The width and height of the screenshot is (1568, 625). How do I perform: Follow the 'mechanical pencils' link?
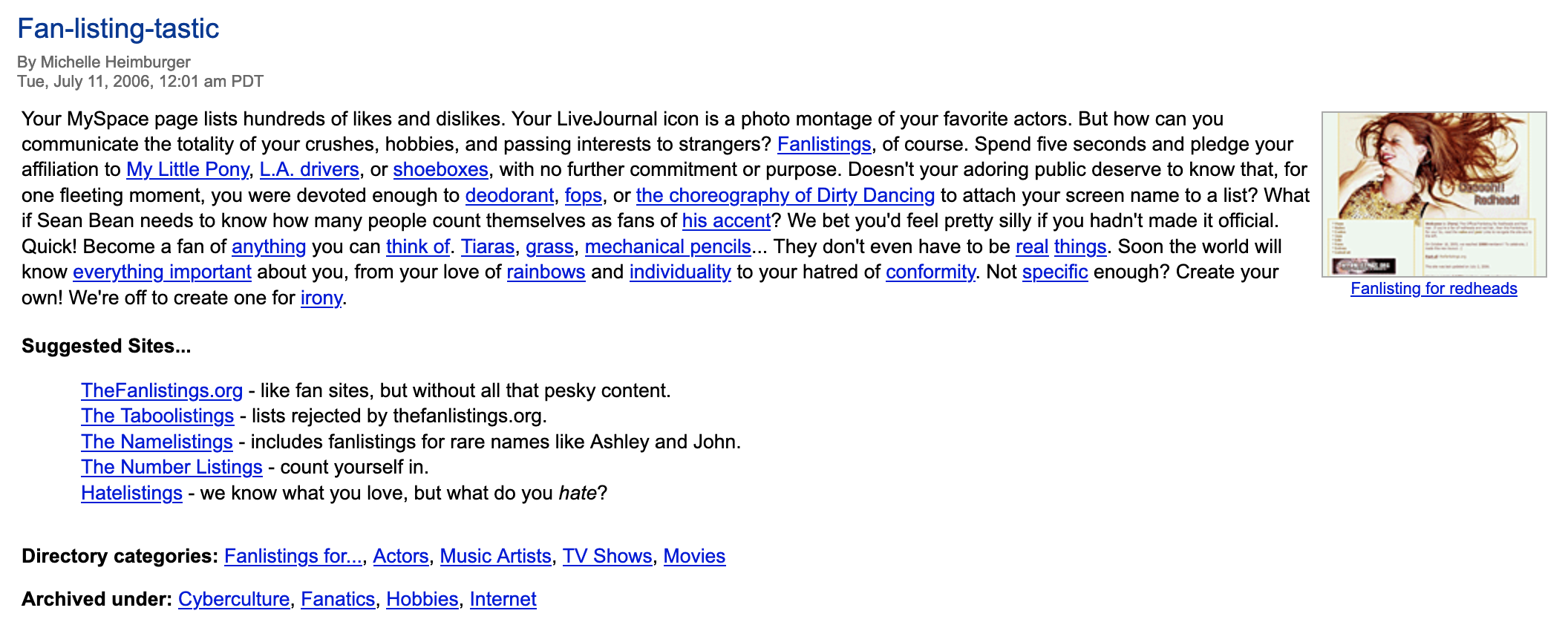coord(667,246)
